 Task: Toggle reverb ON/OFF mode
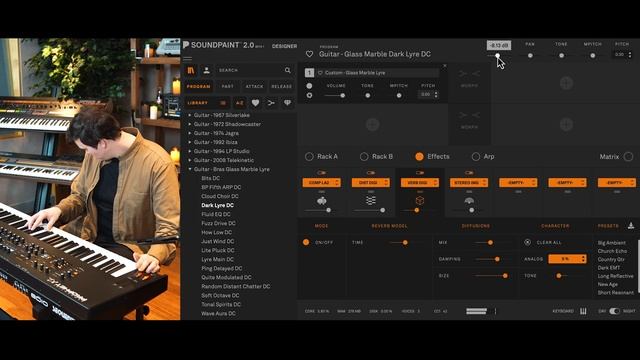pos(306,242)
